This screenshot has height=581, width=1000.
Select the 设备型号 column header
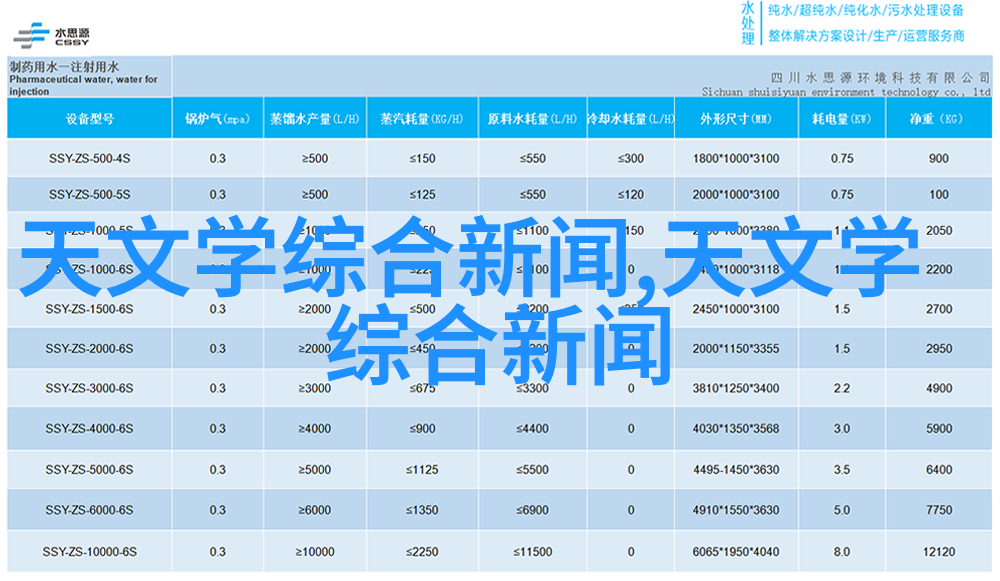tap(89, 119)
